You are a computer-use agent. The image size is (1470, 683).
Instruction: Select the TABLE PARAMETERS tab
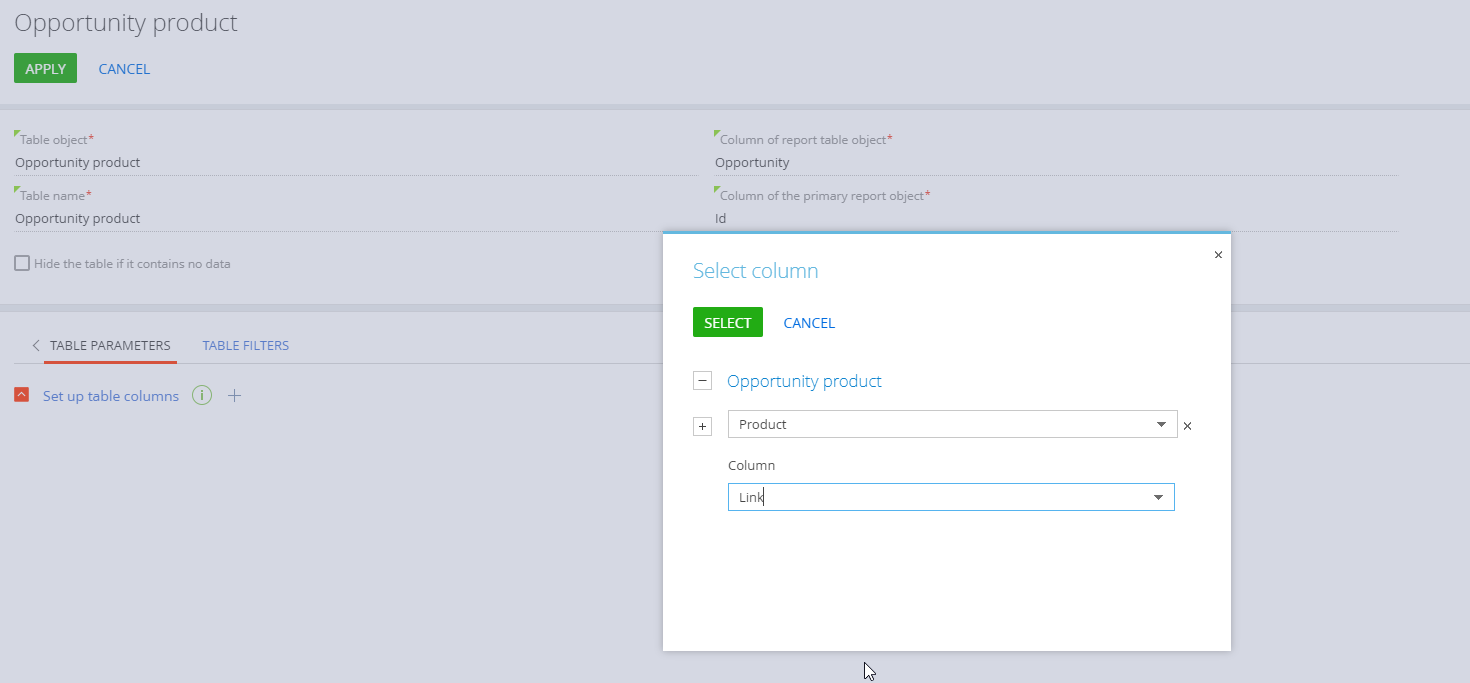(x=110, y=345)
